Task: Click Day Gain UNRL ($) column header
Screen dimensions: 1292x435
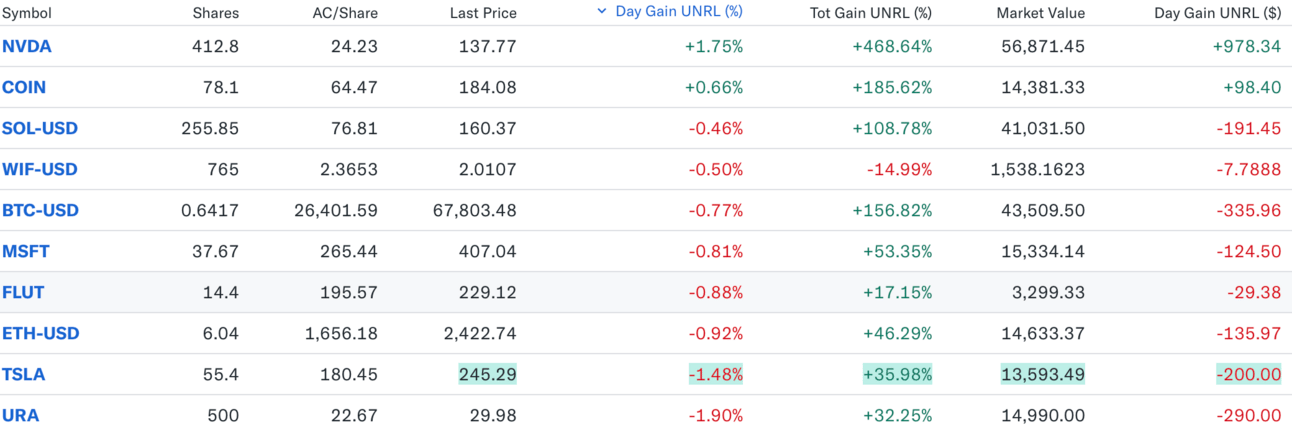Action: point(1217,13)
